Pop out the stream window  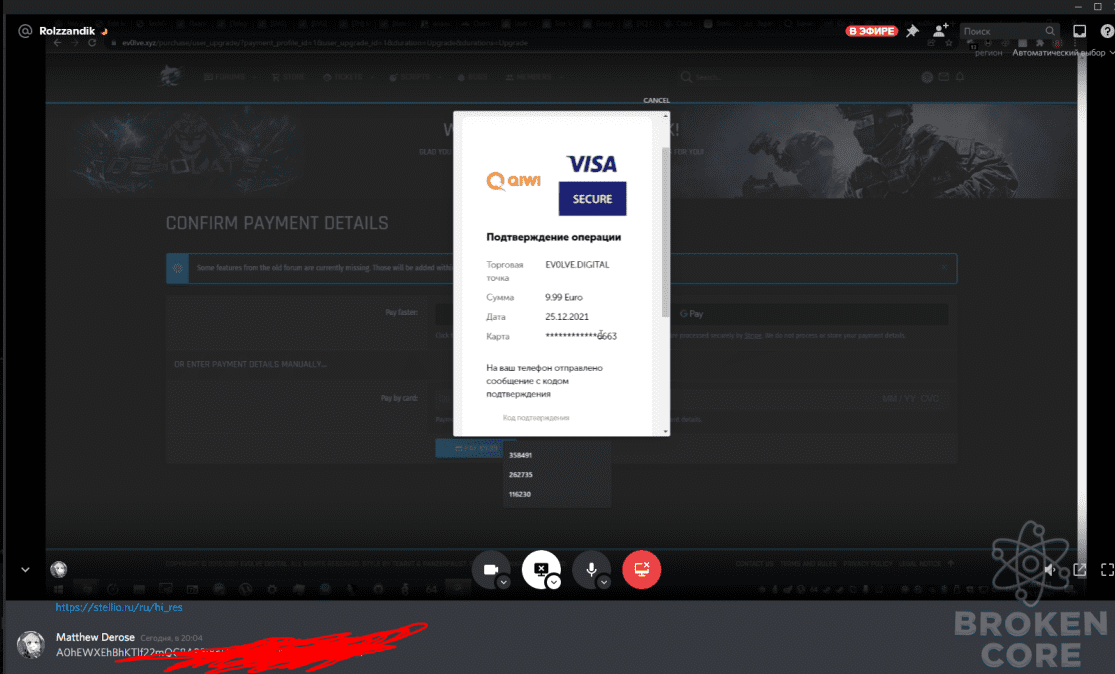pyautogui.click(x=1079, y=569)
